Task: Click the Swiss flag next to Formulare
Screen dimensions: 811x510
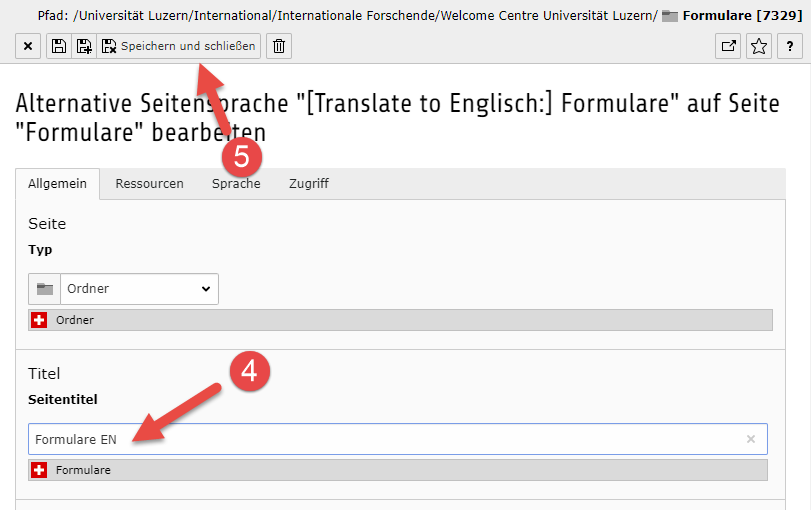Action: click(x=39, y=470)
